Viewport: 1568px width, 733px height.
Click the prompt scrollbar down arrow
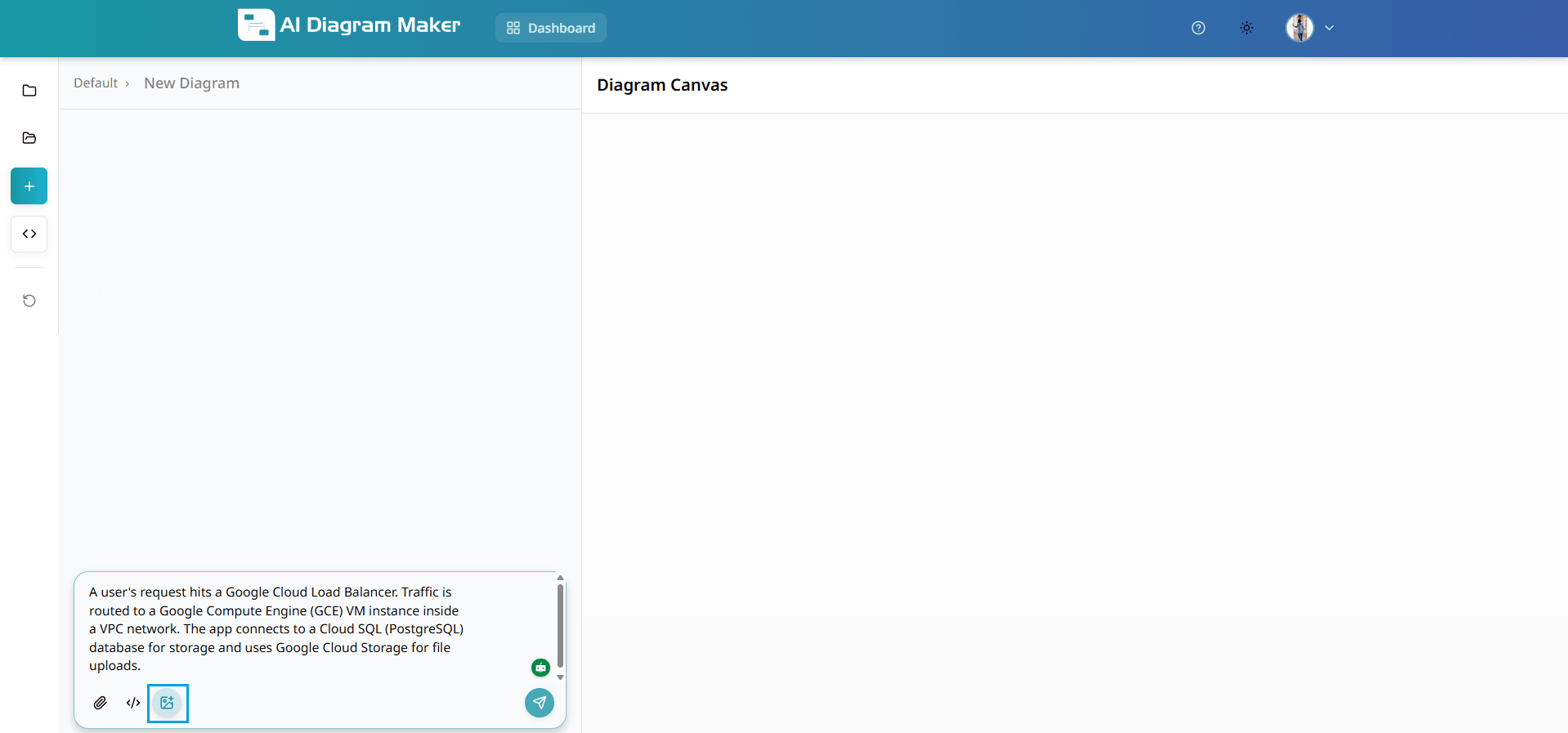coord(560,677)
